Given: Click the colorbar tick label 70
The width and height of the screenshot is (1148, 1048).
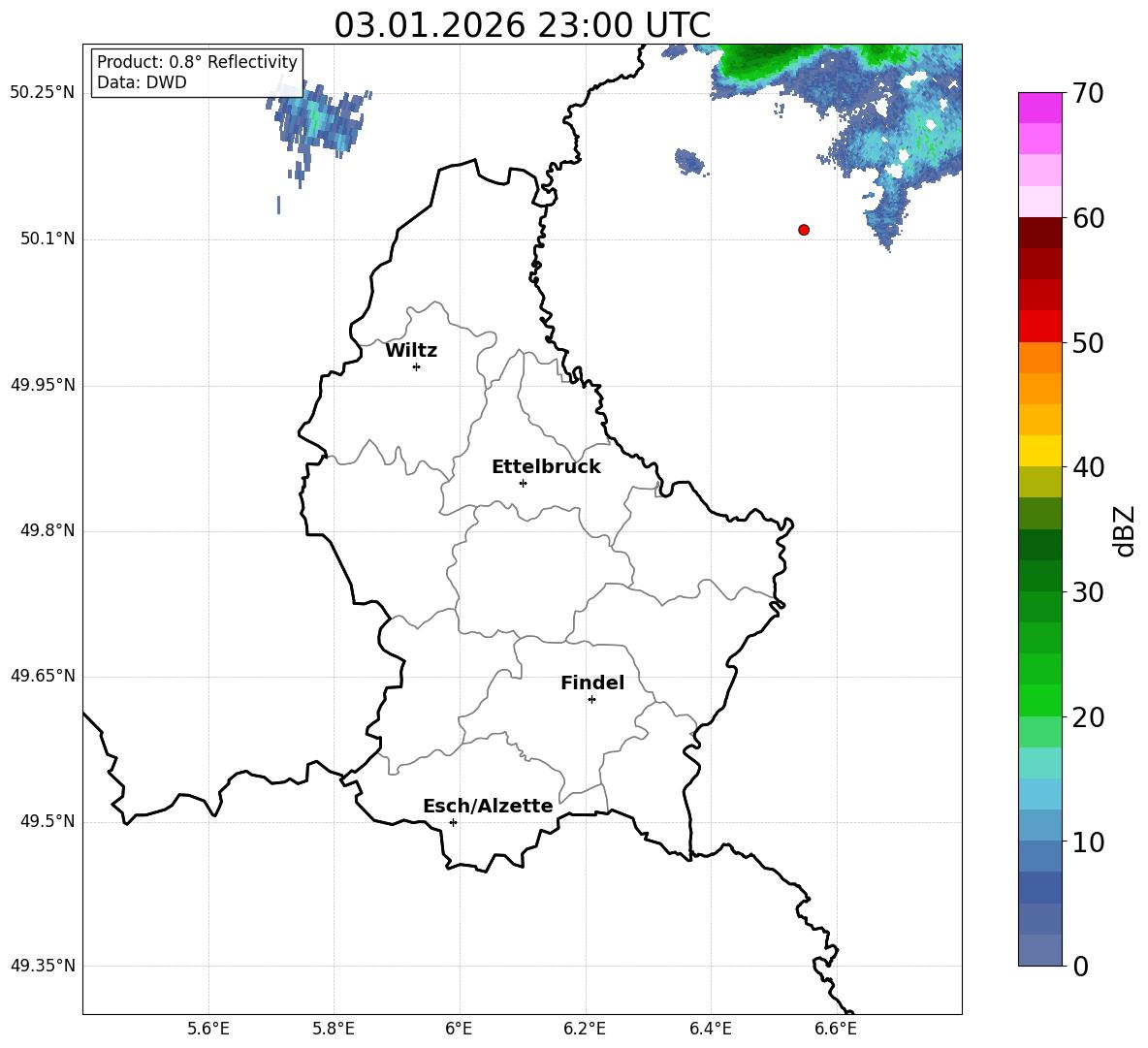Looking at the screenshot, I should click(x=1088, y=94).
